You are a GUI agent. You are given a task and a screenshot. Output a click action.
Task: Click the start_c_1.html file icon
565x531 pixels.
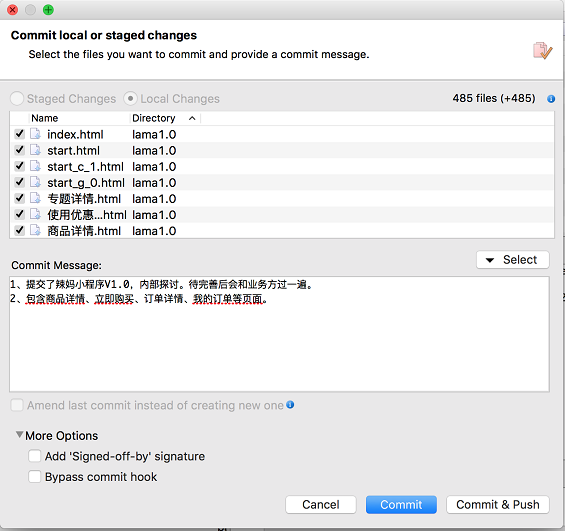(x=35, y=166)
